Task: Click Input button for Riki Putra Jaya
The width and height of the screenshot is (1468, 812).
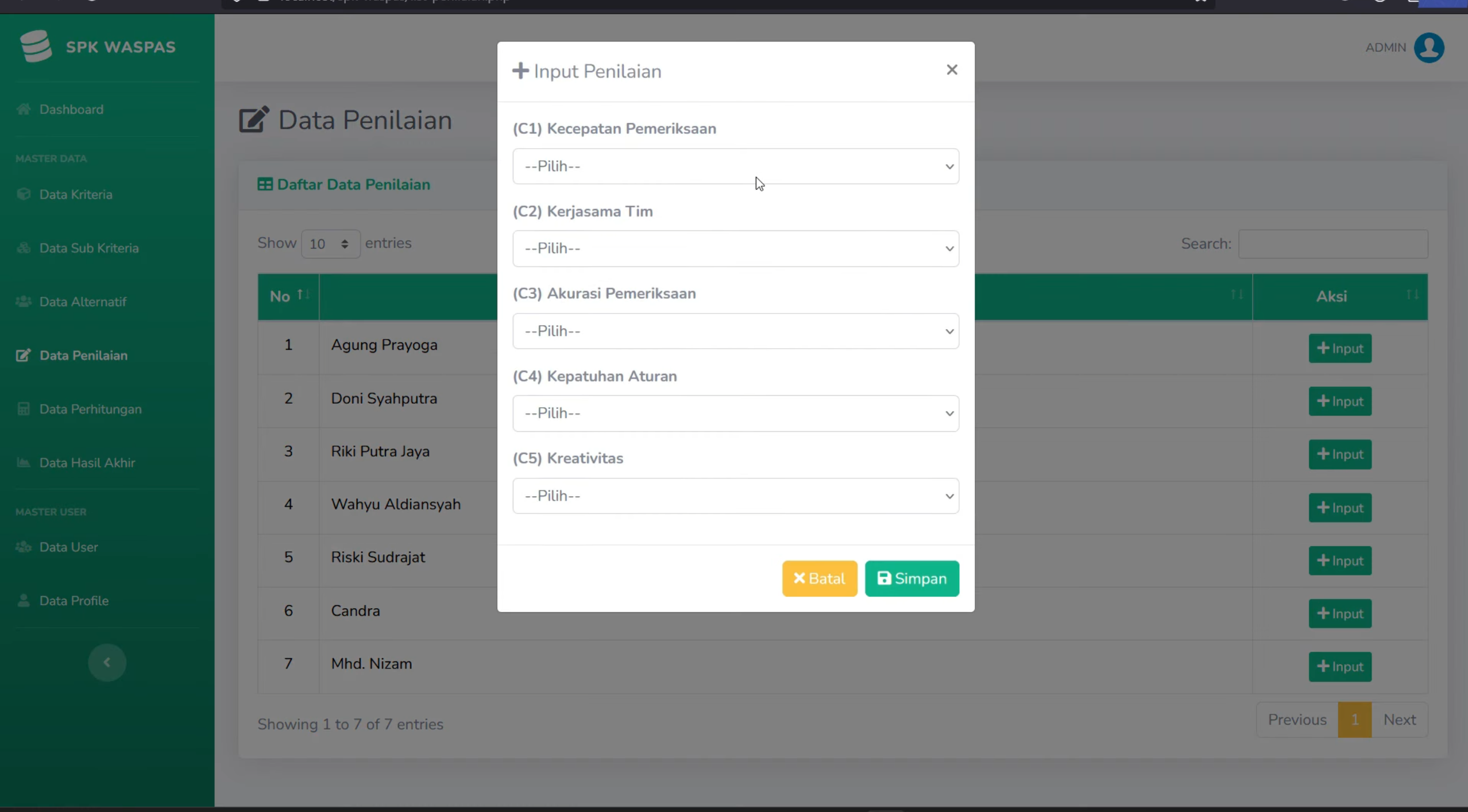Action: click(1340, 454)
